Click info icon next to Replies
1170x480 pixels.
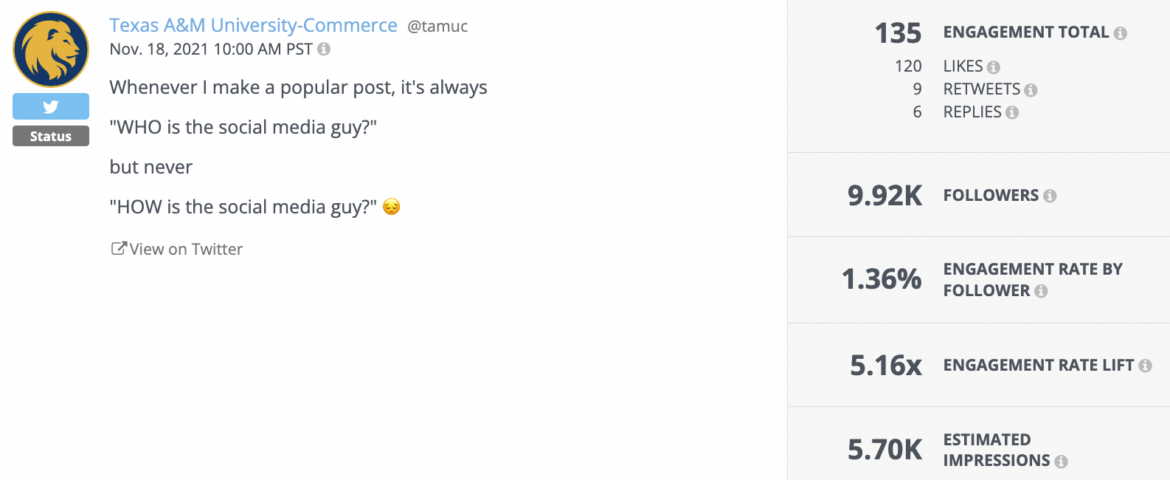(1012, 113)
